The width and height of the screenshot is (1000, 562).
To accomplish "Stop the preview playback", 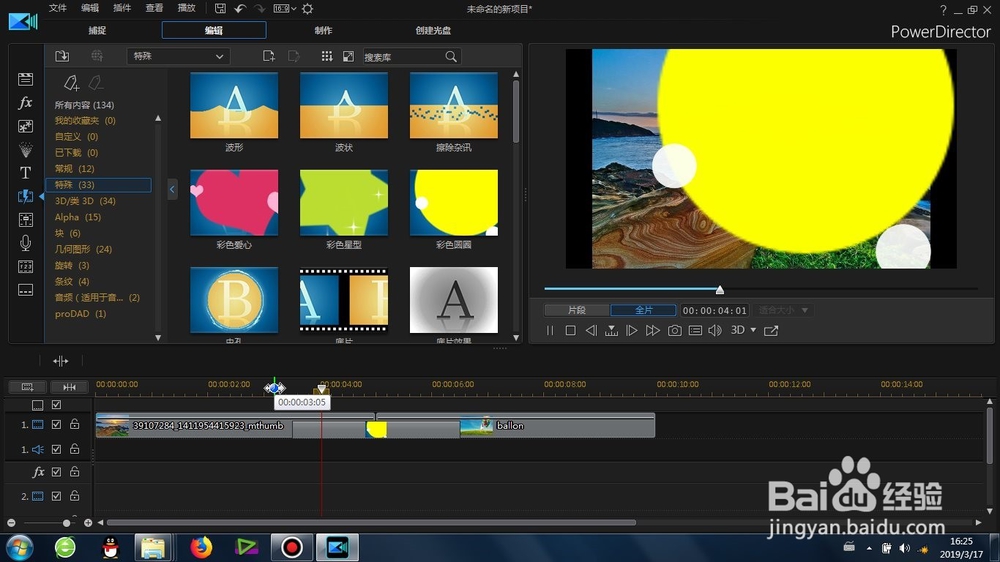I will coord(571,330).
